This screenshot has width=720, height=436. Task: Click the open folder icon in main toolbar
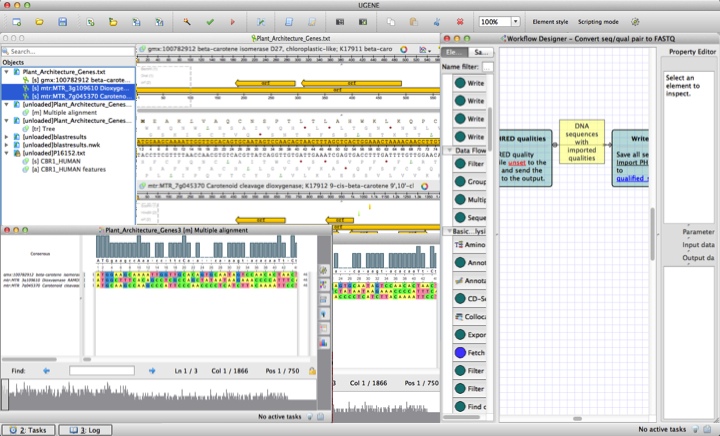coord(39,21)
